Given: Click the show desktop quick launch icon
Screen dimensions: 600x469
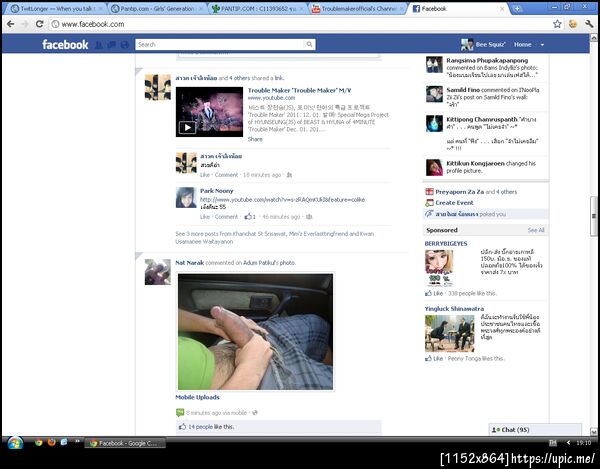Looking at the screenshot, I should 64,442.
